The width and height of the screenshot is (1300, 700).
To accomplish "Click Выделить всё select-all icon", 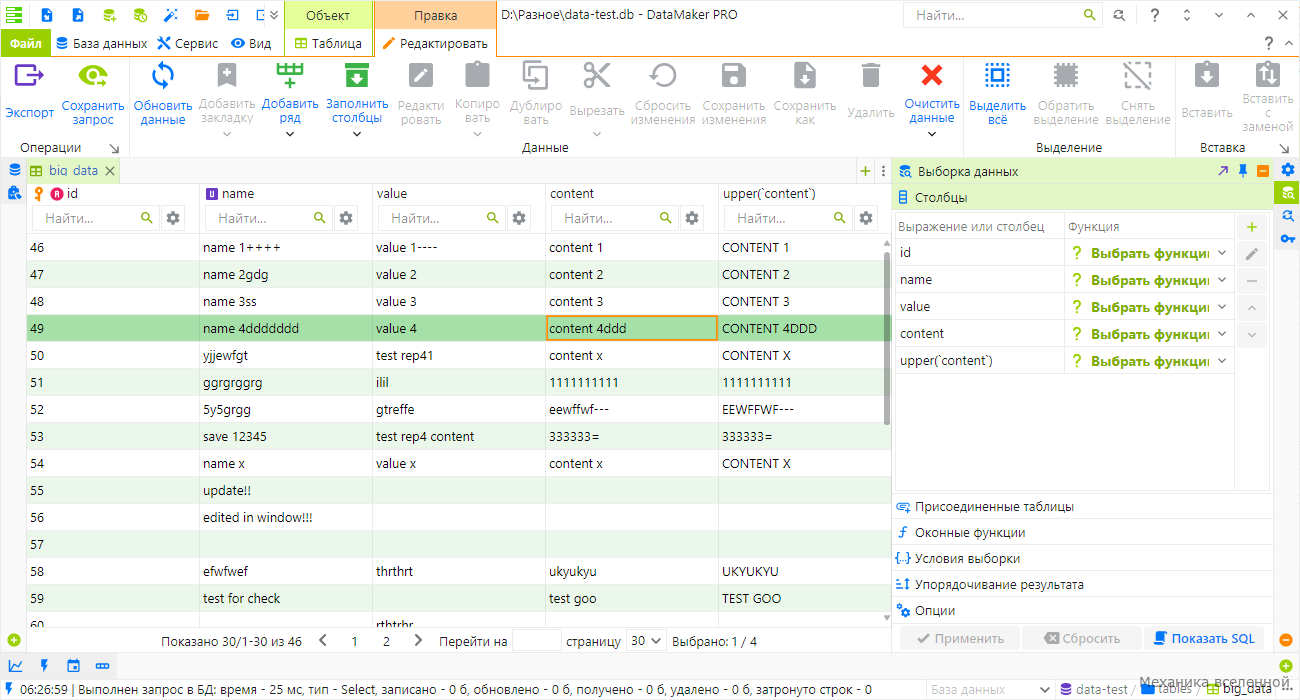I will 997,76.
